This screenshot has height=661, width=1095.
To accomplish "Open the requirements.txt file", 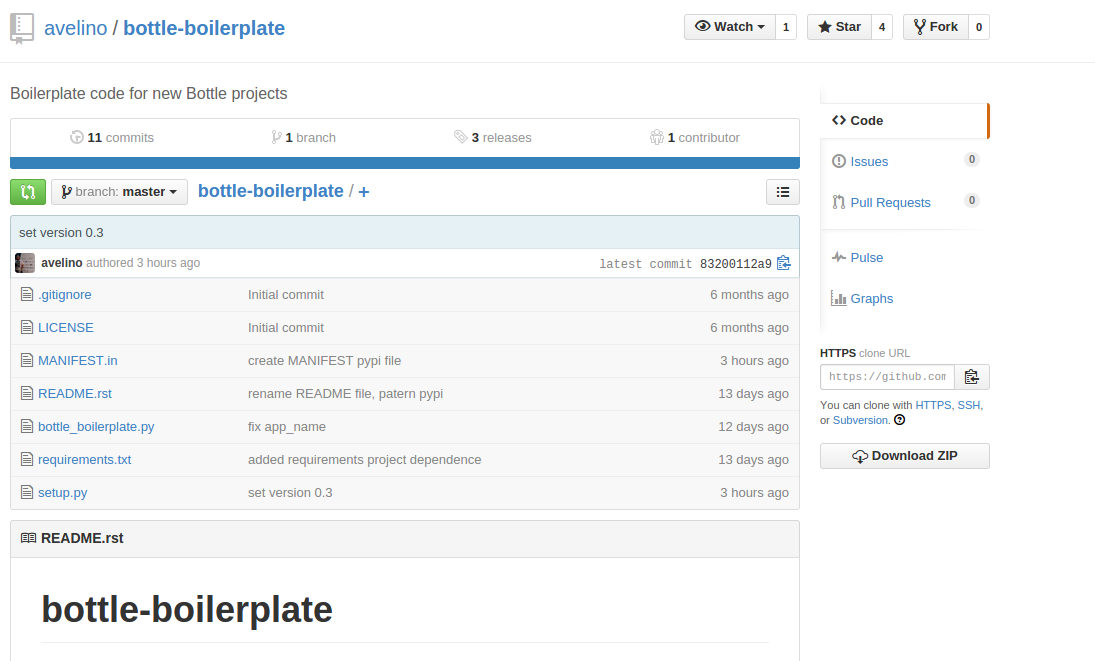I will click(84, 459).
